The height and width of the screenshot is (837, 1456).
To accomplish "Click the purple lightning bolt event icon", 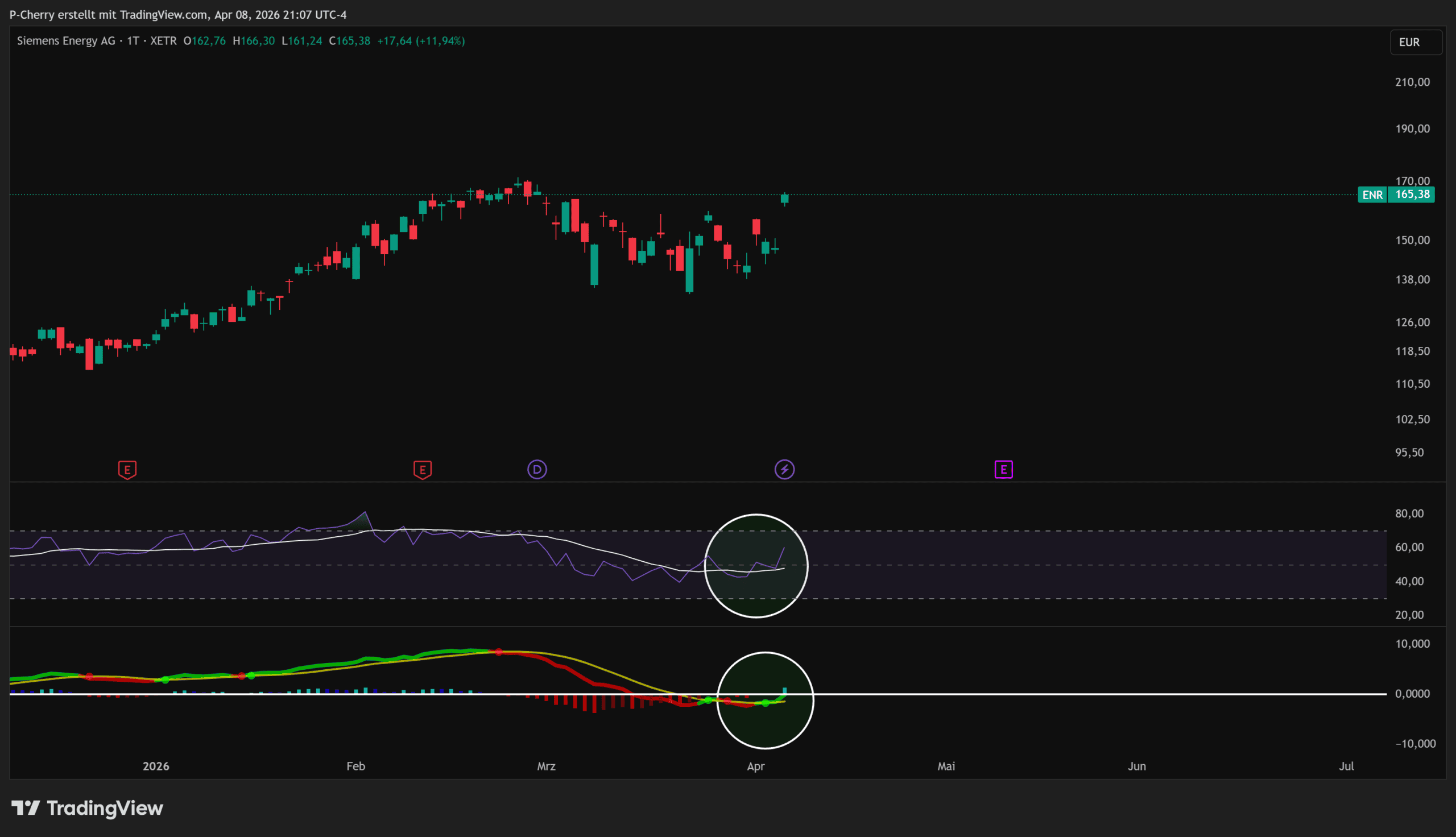I will [x=785, y=470].
